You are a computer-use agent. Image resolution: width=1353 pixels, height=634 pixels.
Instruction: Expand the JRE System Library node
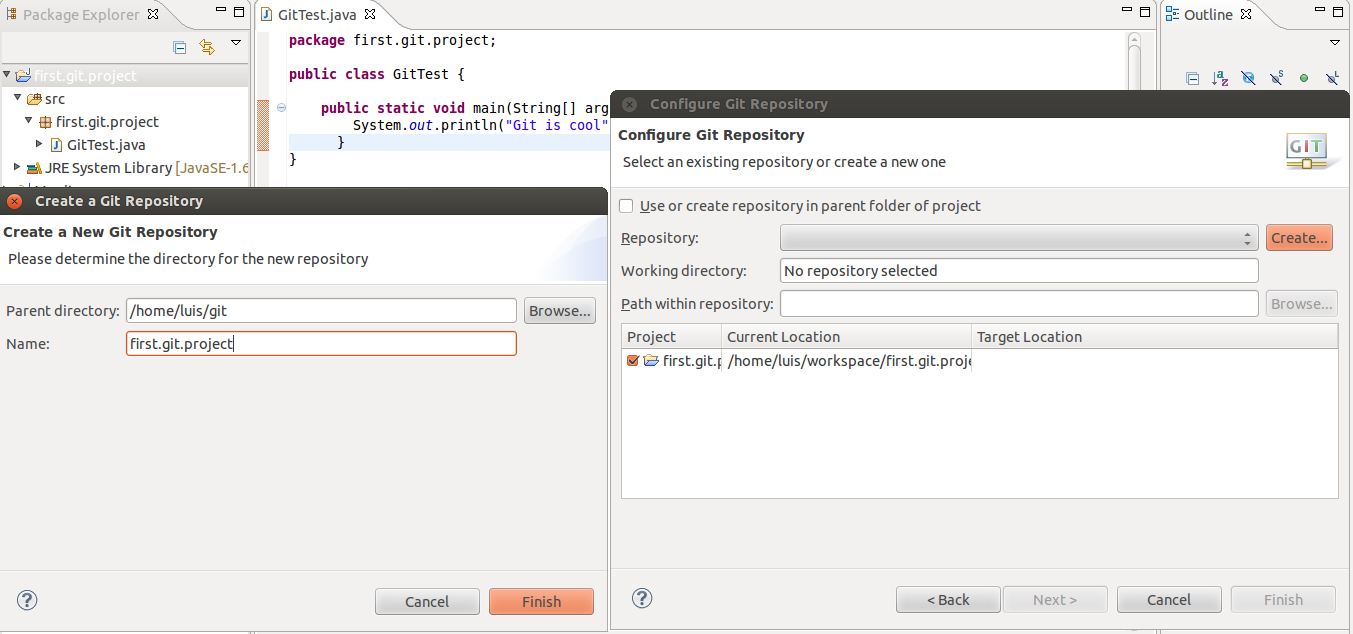tap(17, 167)
